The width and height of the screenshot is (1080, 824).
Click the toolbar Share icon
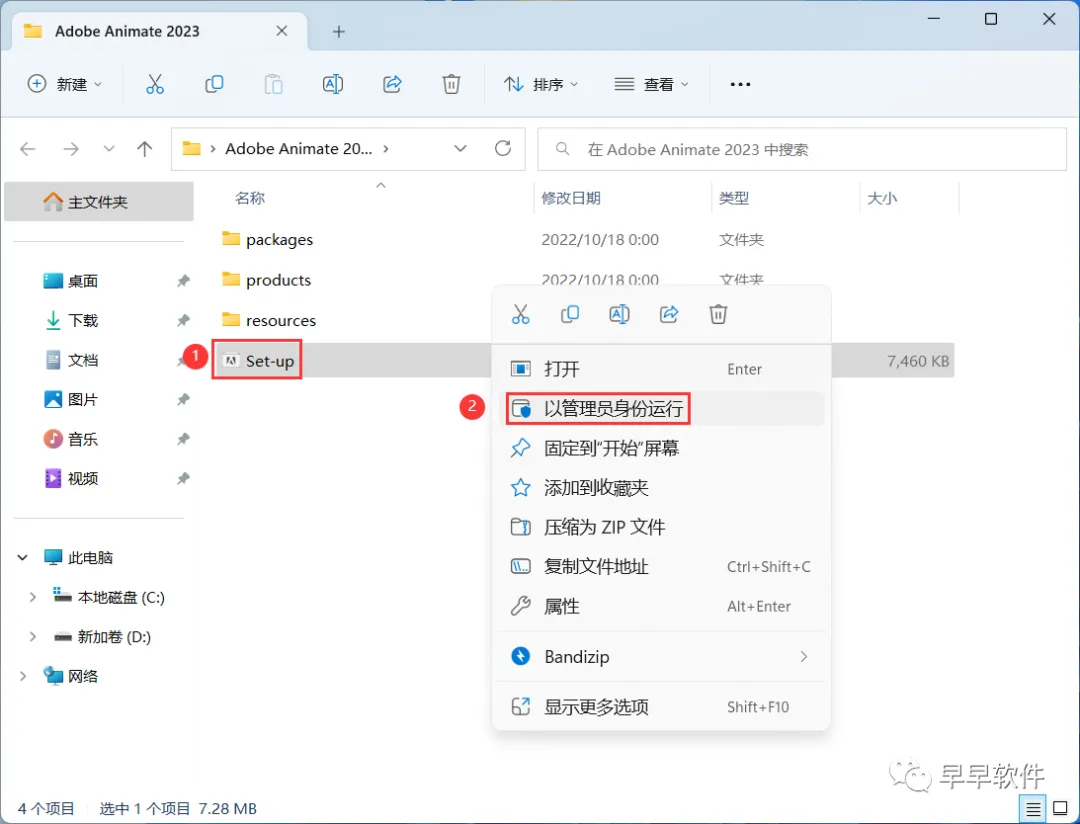pyautogui.click(x=392, y=84)
